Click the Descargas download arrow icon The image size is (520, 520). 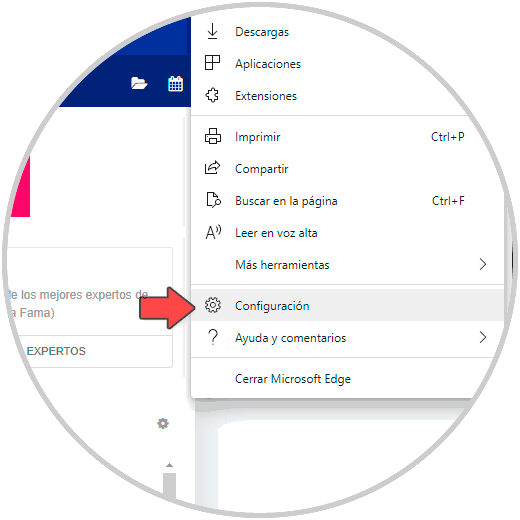212,31
